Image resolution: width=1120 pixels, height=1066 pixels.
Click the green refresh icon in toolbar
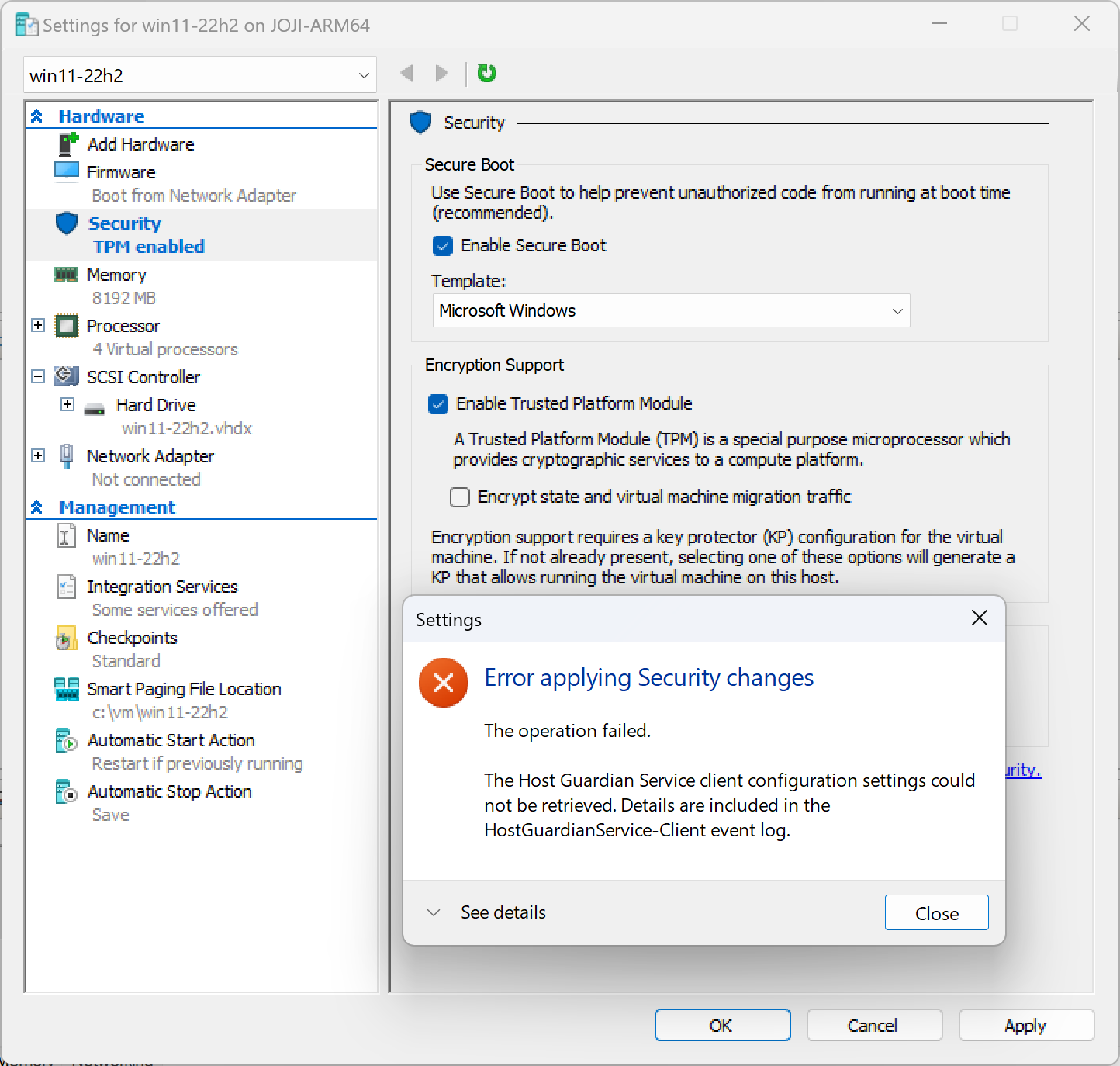[486, 73]
